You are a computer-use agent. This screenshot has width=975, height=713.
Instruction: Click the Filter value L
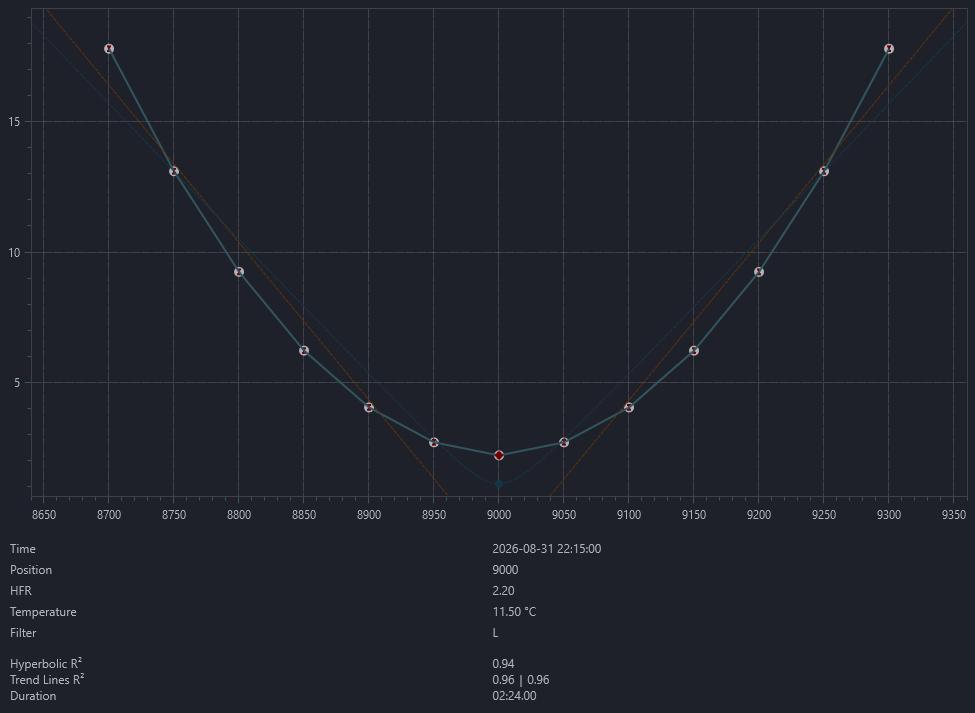[496, 633]
